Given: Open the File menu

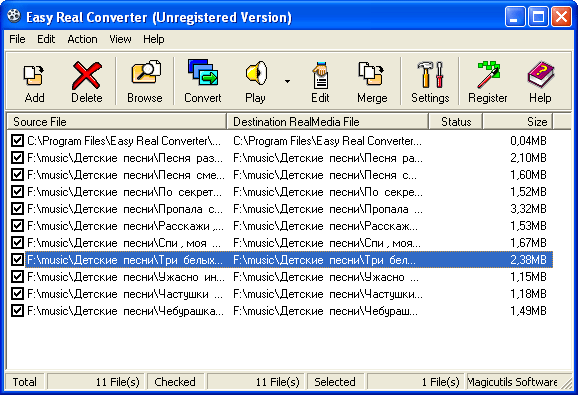Looking at the screenshot, I should pyautogui.click(x=17, y=39).
